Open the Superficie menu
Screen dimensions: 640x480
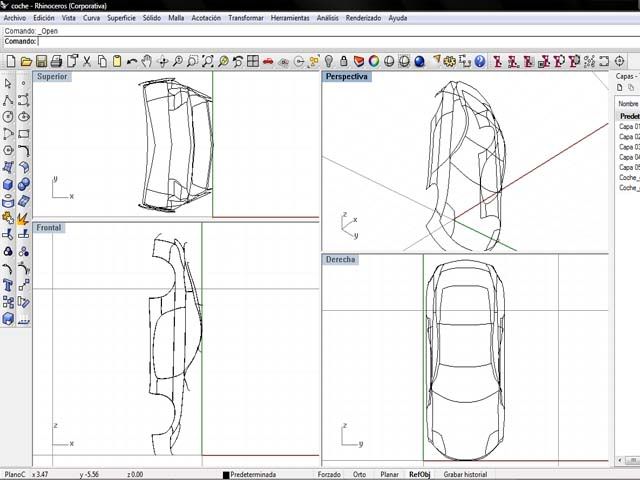click(x=121, y=18)
